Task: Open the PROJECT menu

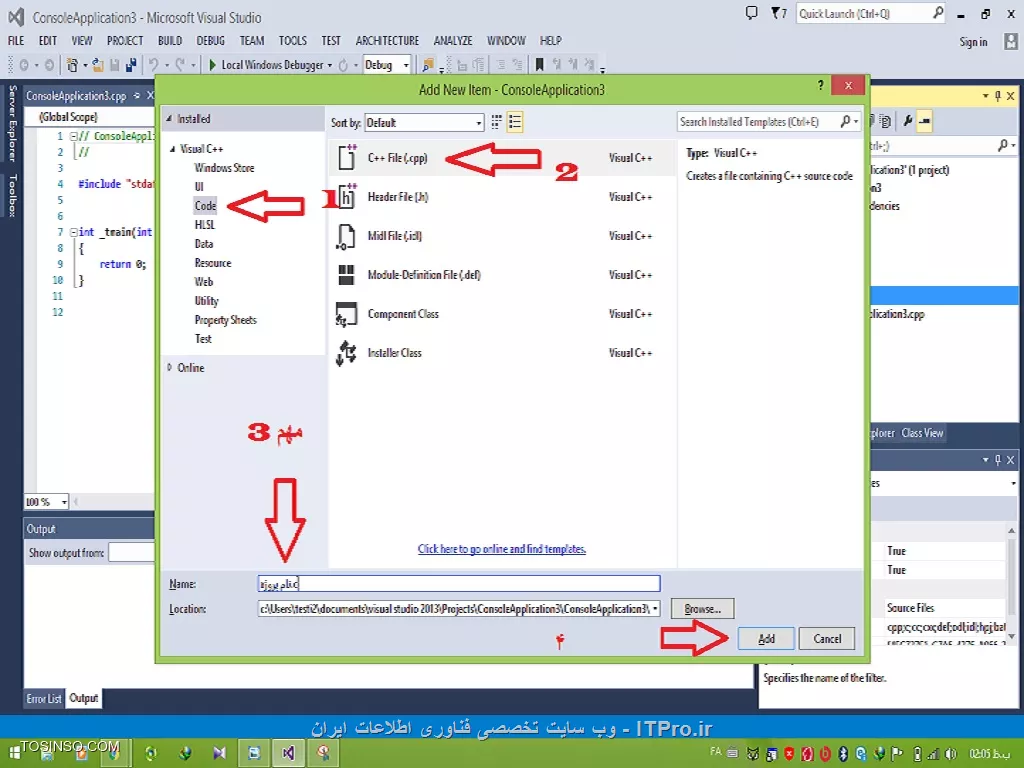Action: (125, 40)
